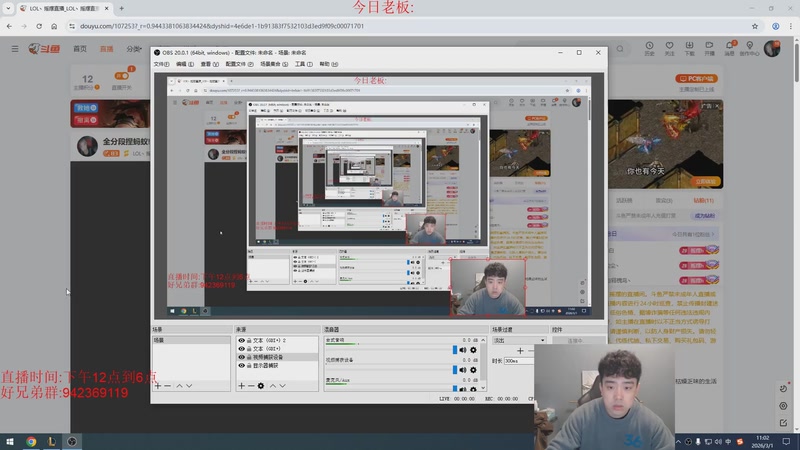
Task: Open Douyu 关注 heart icon
Action: [x=669, y=48]
